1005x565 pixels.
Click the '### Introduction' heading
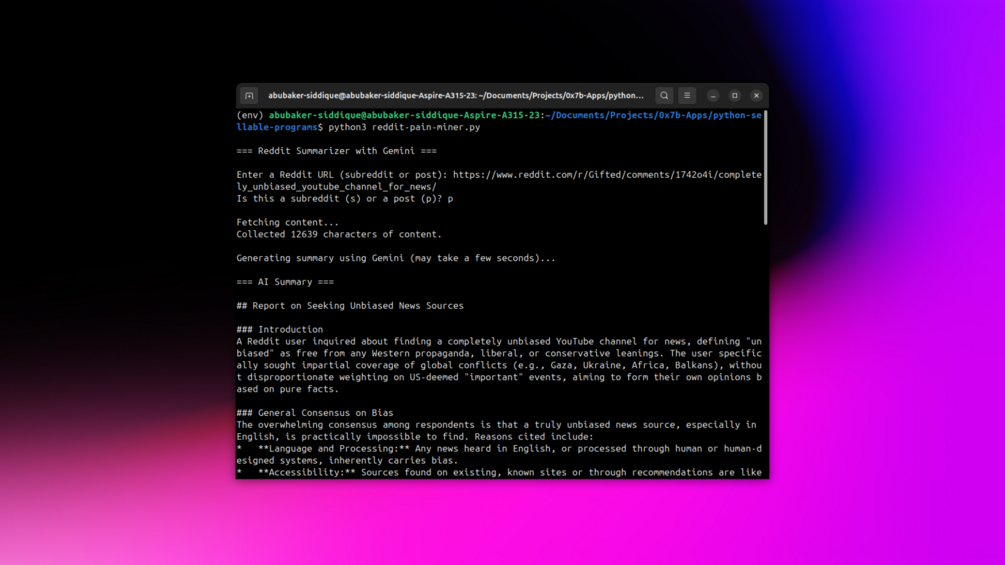279,329
